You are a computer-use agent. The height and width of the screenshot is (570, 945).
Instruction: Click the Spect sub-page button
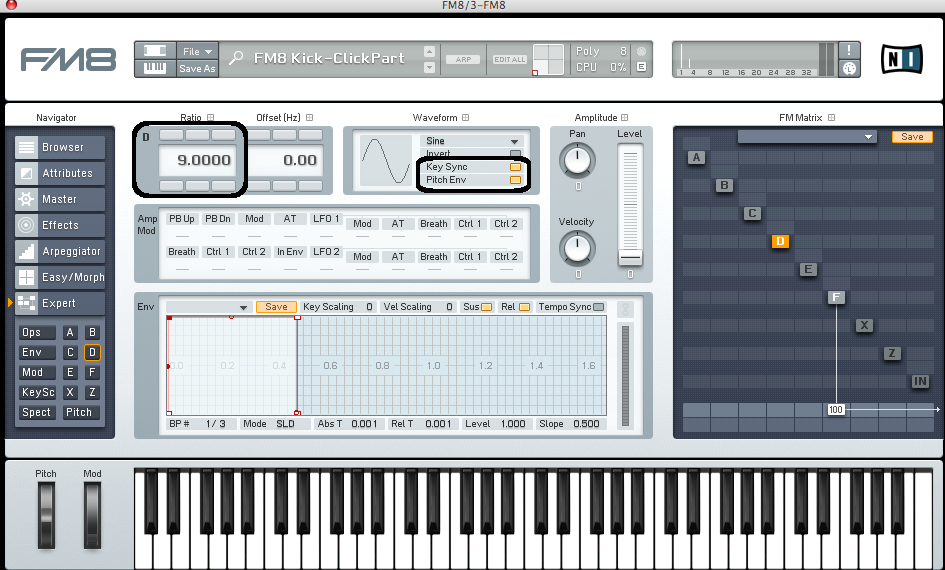pyautogui.click(x=37, y=412)
